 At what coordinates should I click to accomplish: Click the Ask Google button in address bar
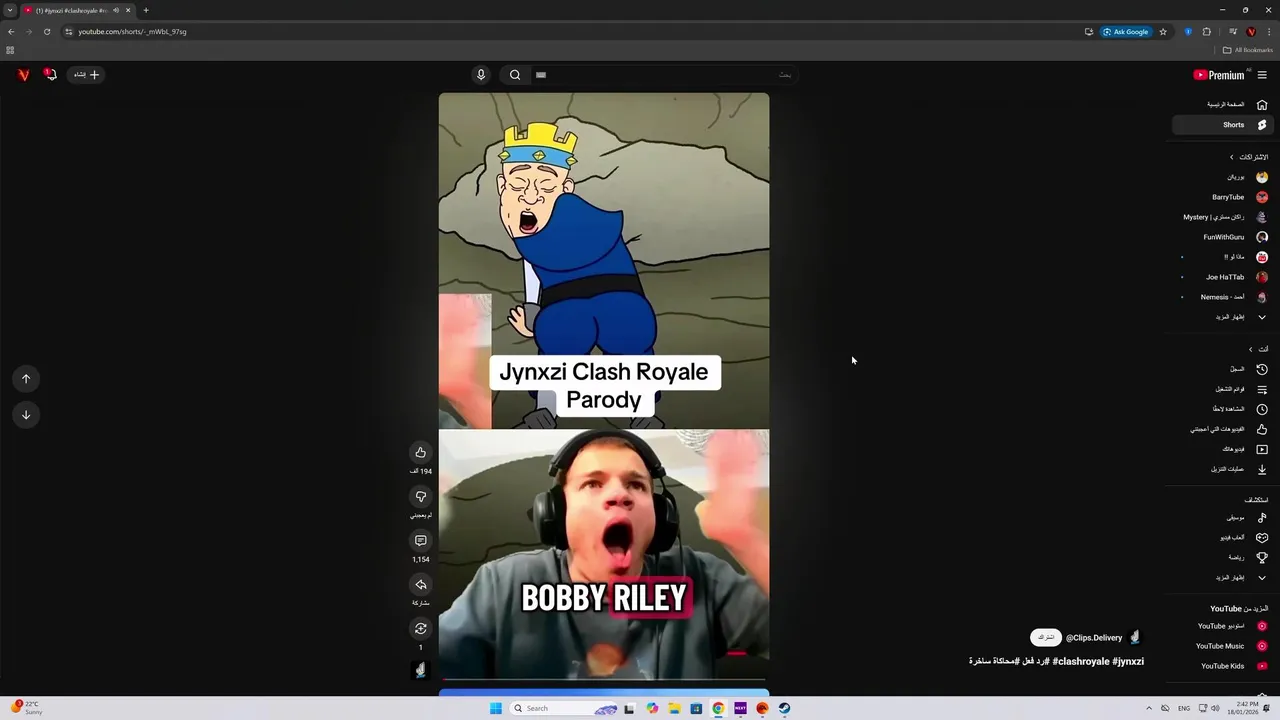point(1125,31)
